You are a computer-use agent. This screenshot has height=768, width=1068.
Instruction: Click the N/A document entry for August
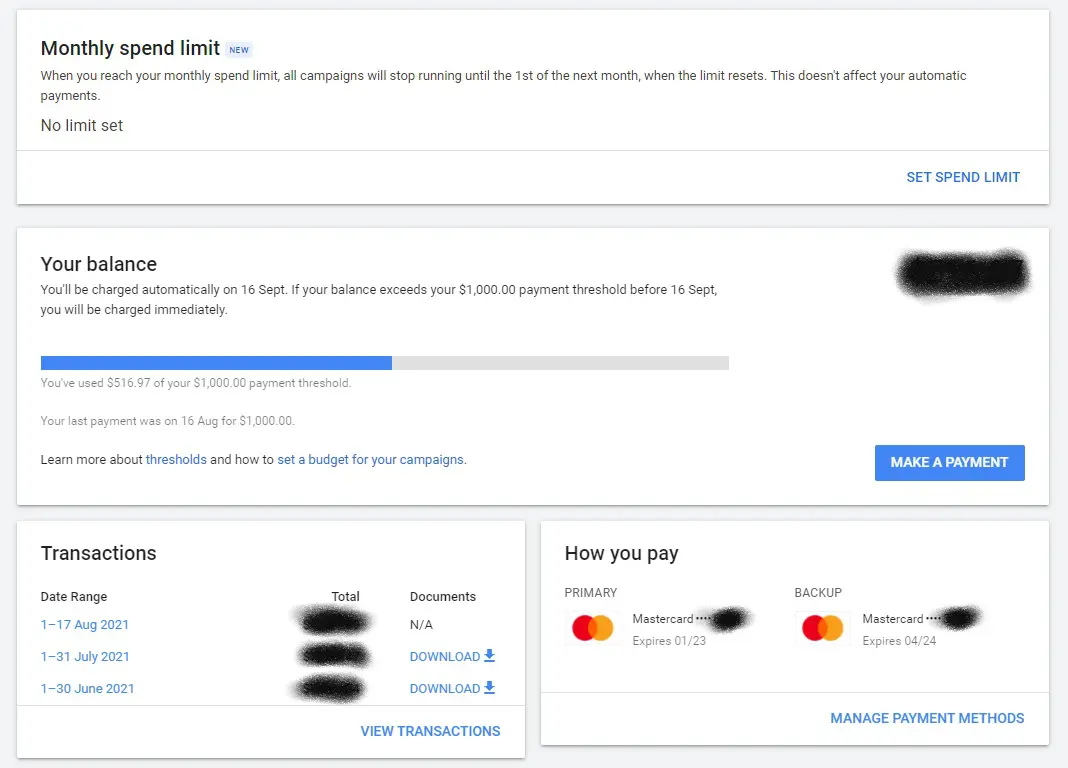pyautogui.click(x=422, y=625)
